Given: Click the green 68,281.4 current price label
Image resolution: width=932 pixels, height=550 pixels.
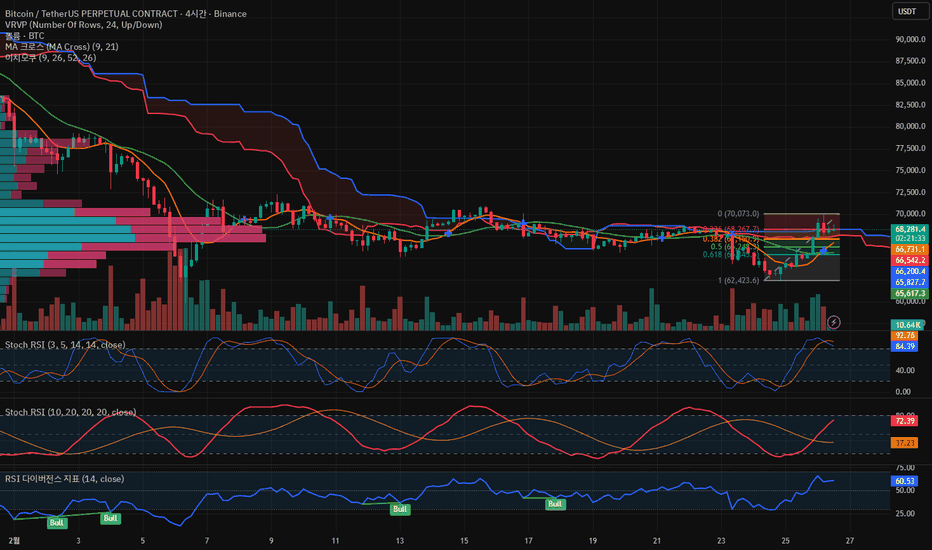Looking at the screenshot, I should coord(909,229).
